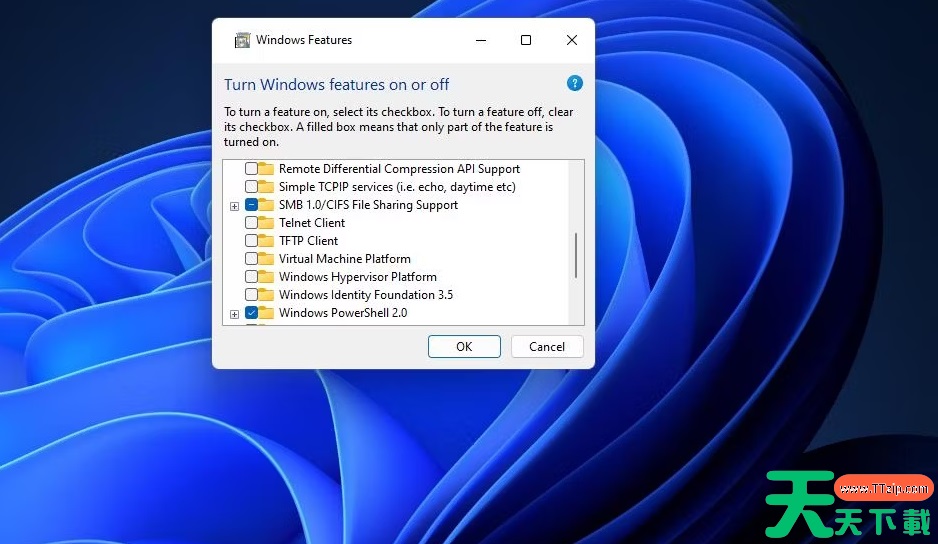Select 'Windows Identity Foundation 3.5' label
The height and width of the screenshot is (544, 938).
click(x=366, y=294)
